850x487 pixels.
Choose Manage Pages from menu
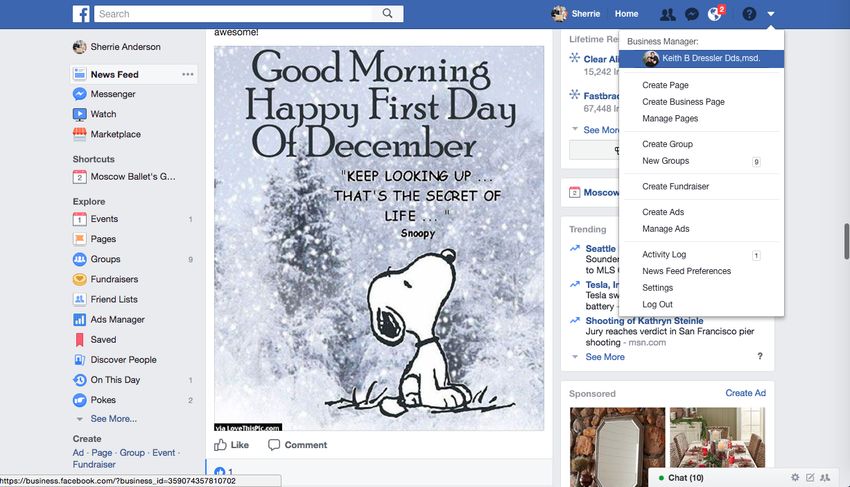670,119
